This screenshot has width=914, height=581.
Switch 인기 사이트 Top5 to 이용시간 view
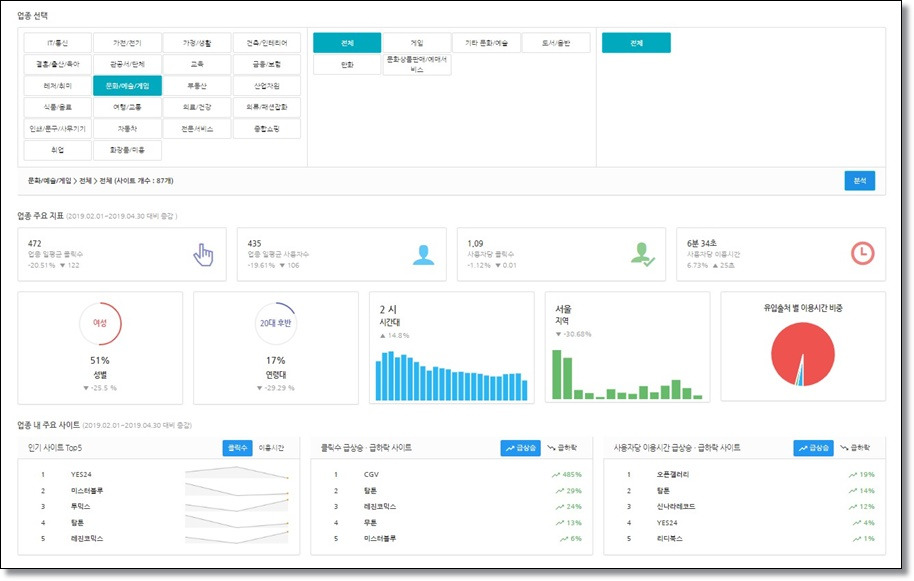coord(271,448)
